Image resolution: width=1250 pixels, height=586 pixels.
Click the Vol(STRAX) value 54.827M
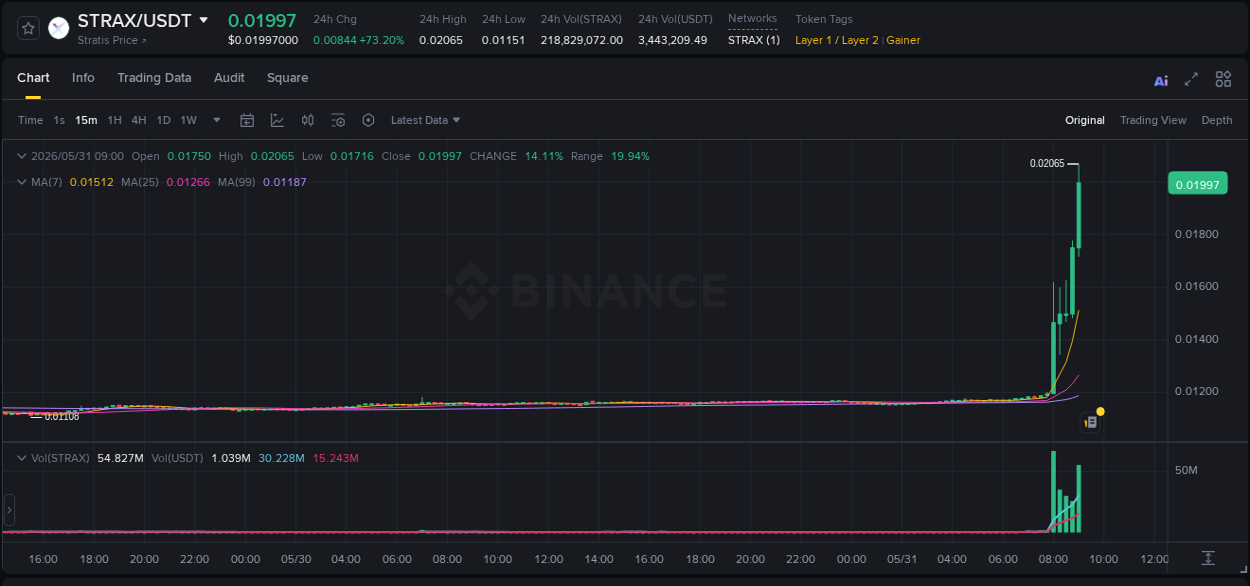[120, 458]
